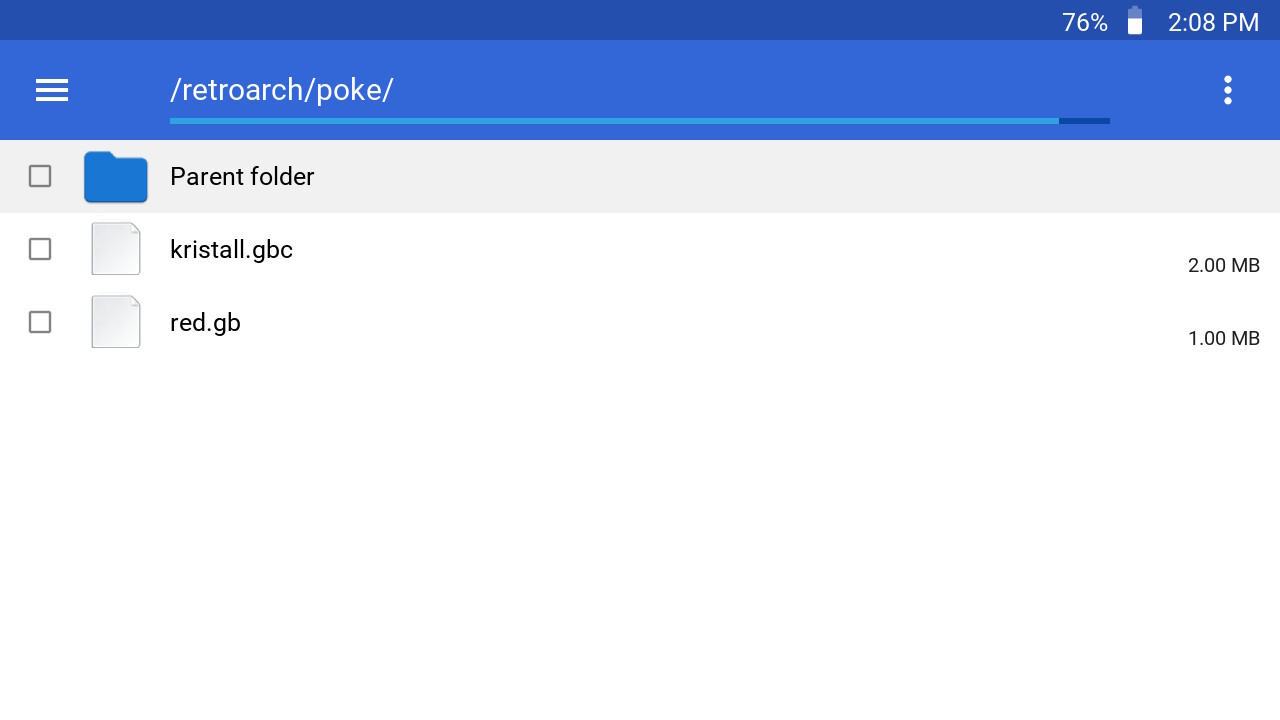Click the hamburger icon in the toolbar
This screenshot has width=1280, height=720.
click(x=51, y=90)
